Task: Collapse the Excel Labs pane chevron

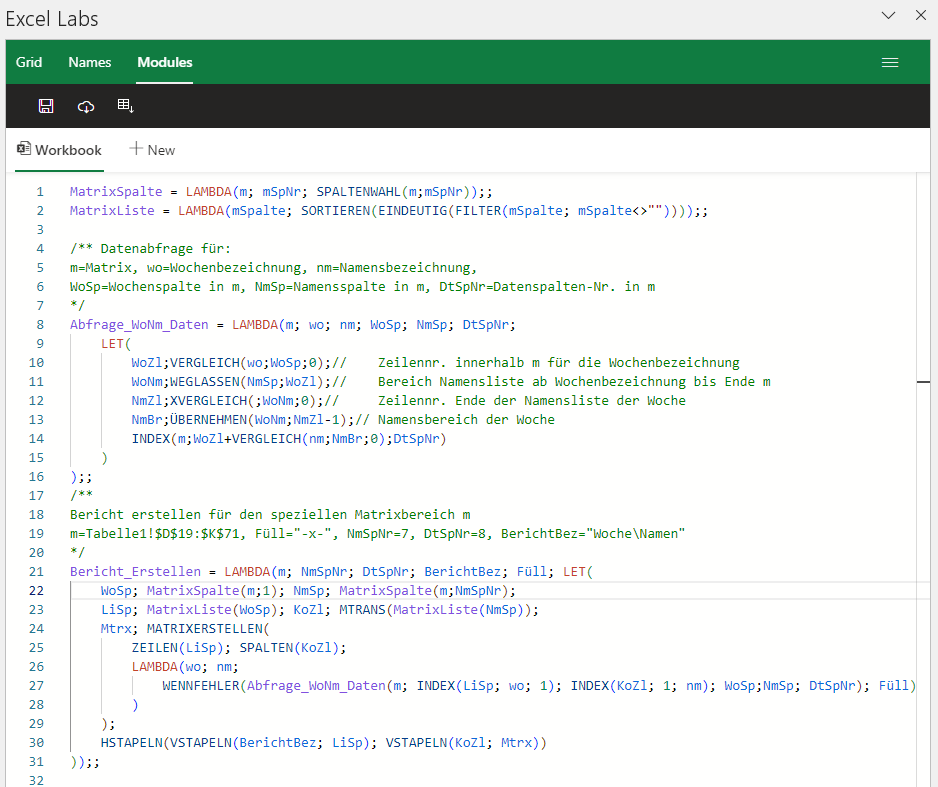Action: 888,16
